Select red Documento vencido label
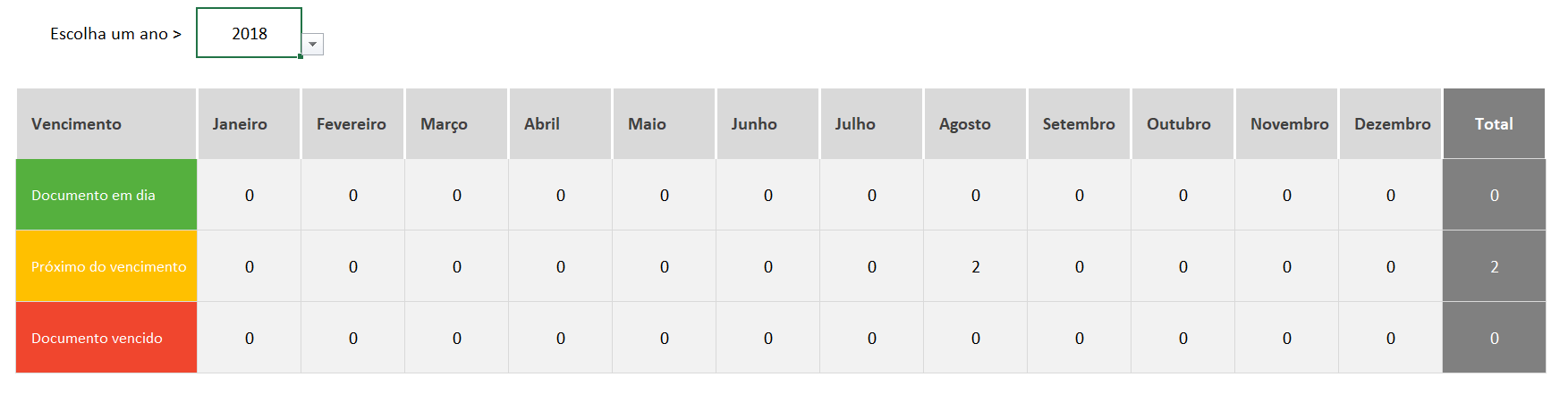Image resolution: width=1568 pixels, height=394 pixels. coord(106,339)
